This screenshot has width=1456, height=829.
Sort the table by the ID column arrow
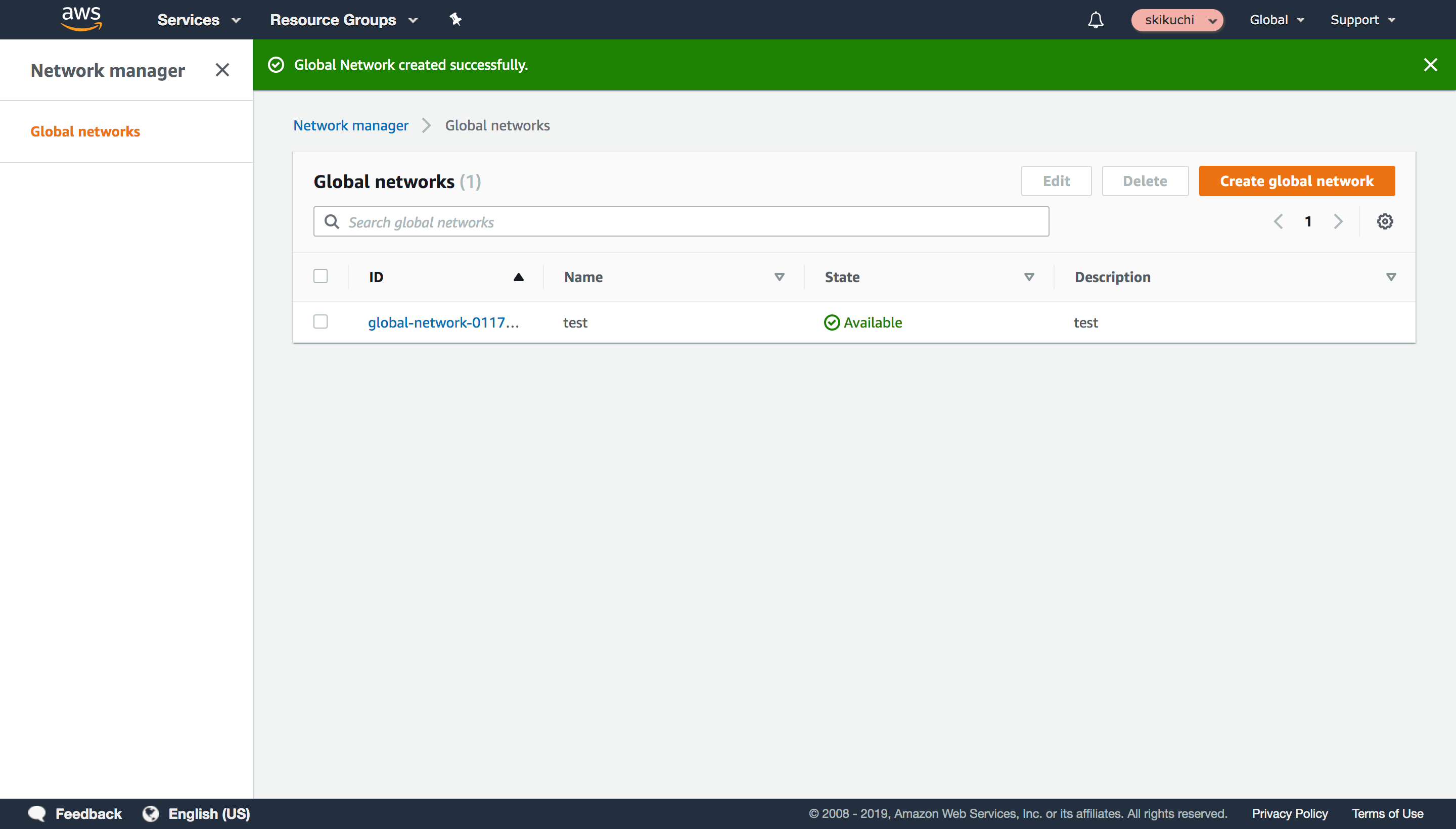[518, 277]
